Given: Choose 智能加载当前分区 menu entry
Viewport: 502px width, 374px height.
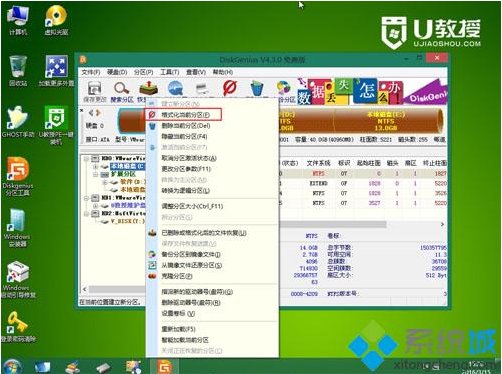Looking at the screenshot, I should pyautogui.click(x=212, y=340).
